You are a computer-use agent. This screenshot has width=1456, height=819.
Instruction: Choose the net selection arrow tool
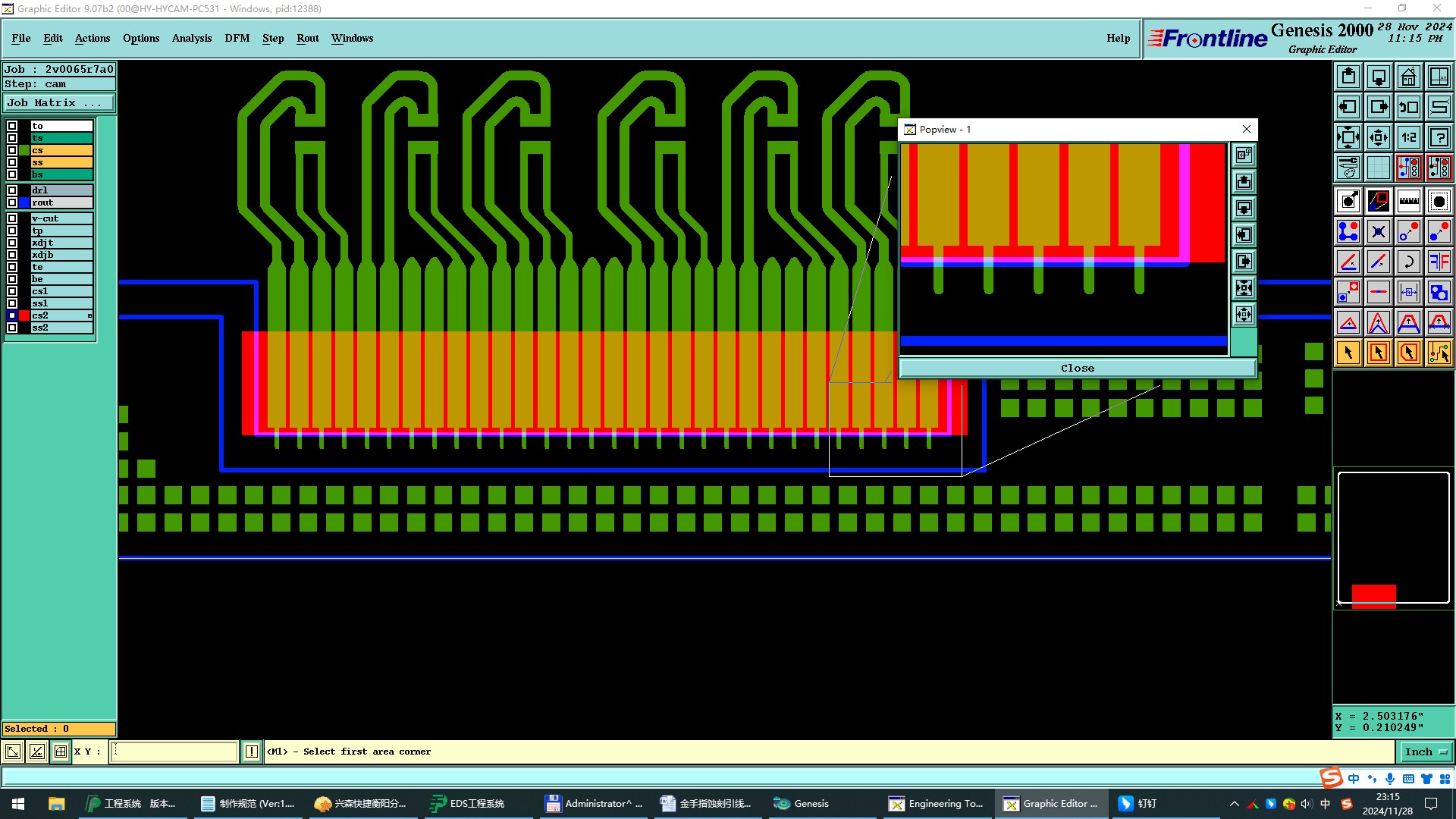(1439, 353)
